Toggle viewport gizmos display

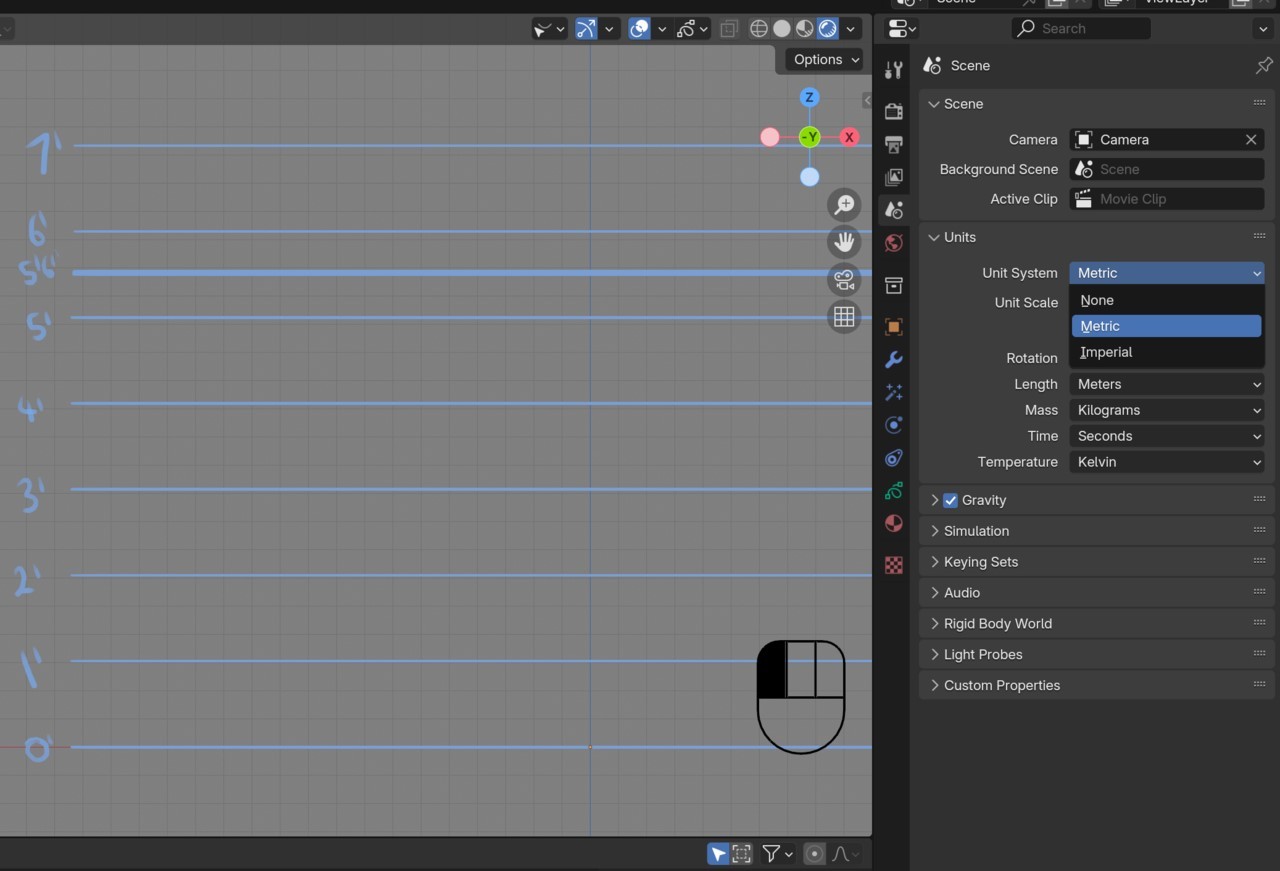click(x=586, y=29)
